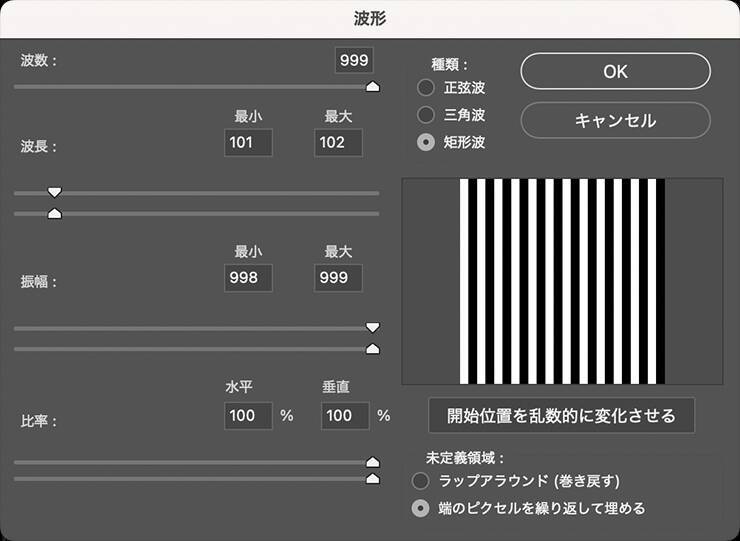Select the 三角波 wave type

(x=426, y=115)
